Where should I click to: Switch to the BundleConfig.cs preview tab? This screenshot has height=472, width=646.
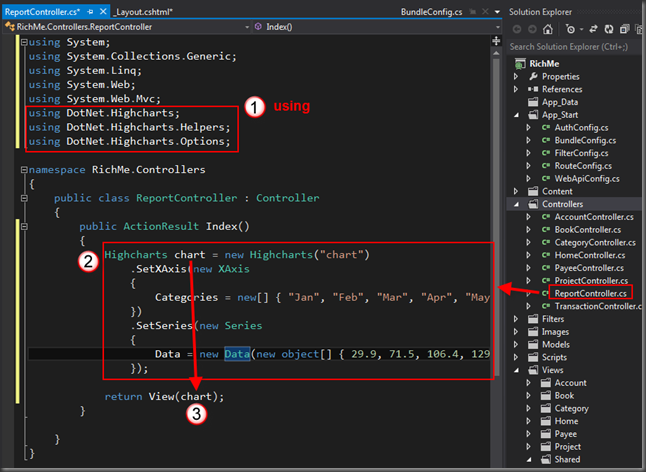pos(431,12)
